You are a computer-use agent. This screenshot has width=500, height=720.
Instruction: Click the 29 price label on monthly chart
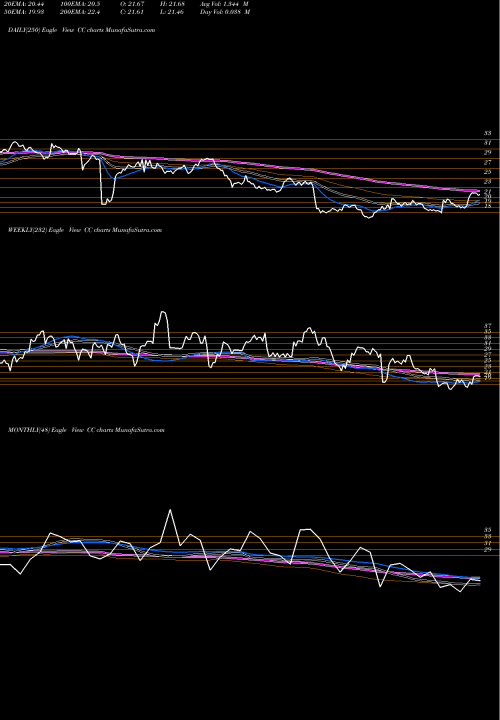click(487, 550)
